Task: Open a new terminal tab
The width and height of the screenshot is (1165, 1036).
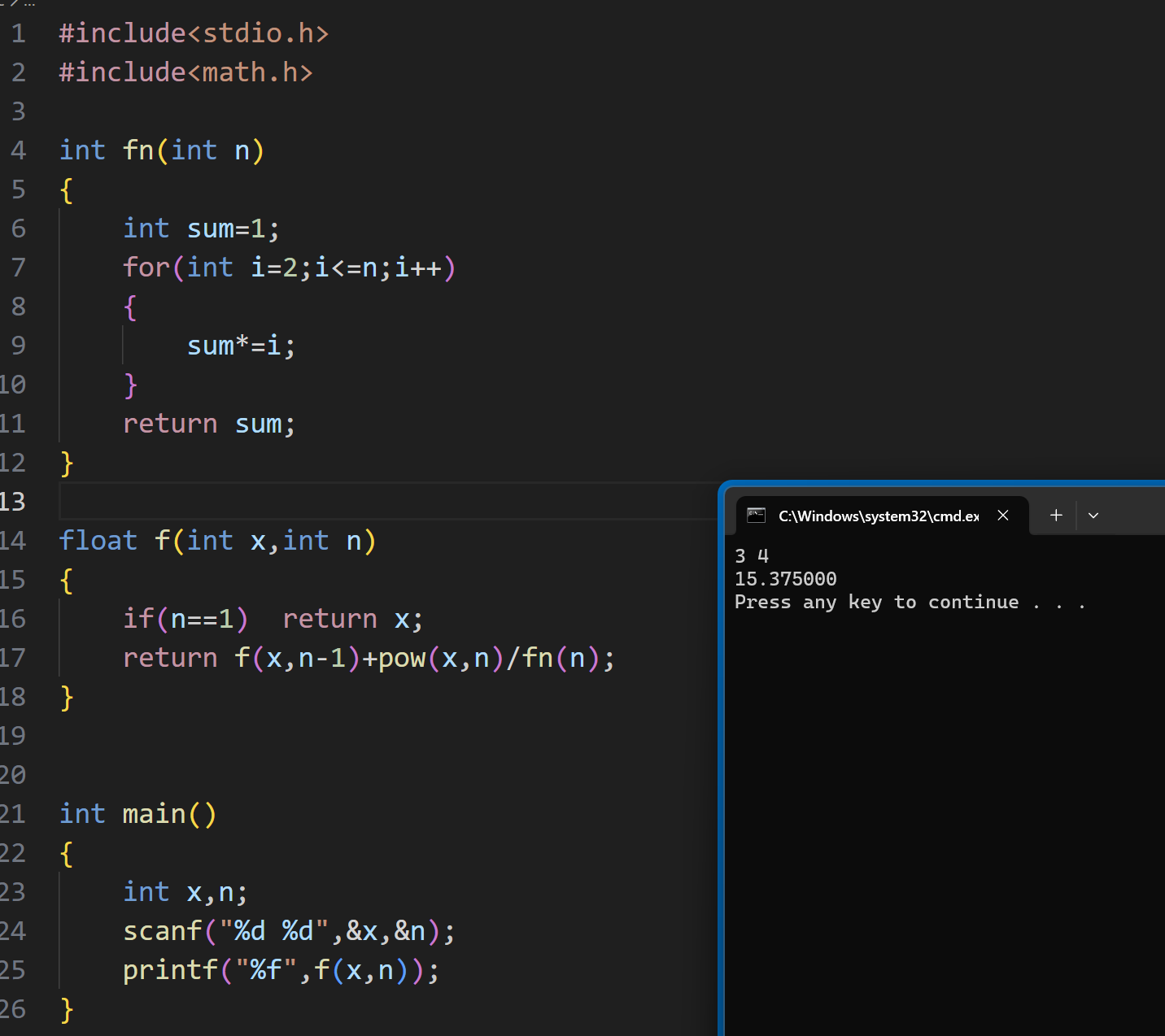Action: pos(1056,516)
